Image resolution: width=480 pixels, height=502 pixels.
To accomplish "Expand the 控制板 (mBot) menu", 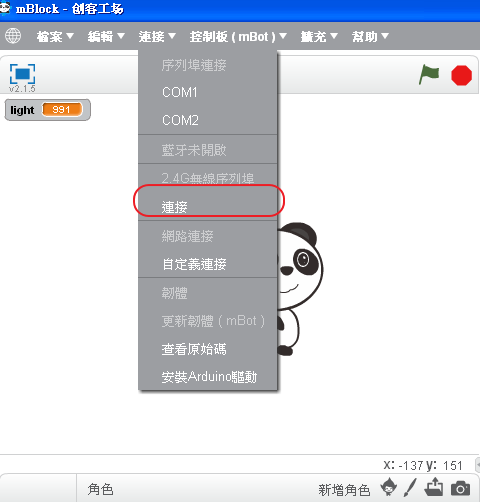I will click(x=238, y=36).
